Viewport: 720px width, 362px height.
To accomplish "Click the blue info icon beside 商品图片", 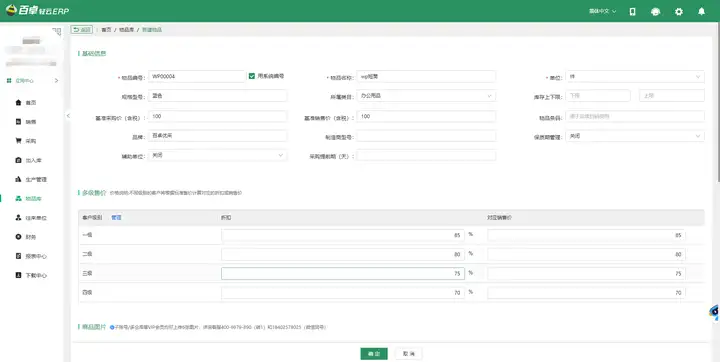I will tap(112, 328).
